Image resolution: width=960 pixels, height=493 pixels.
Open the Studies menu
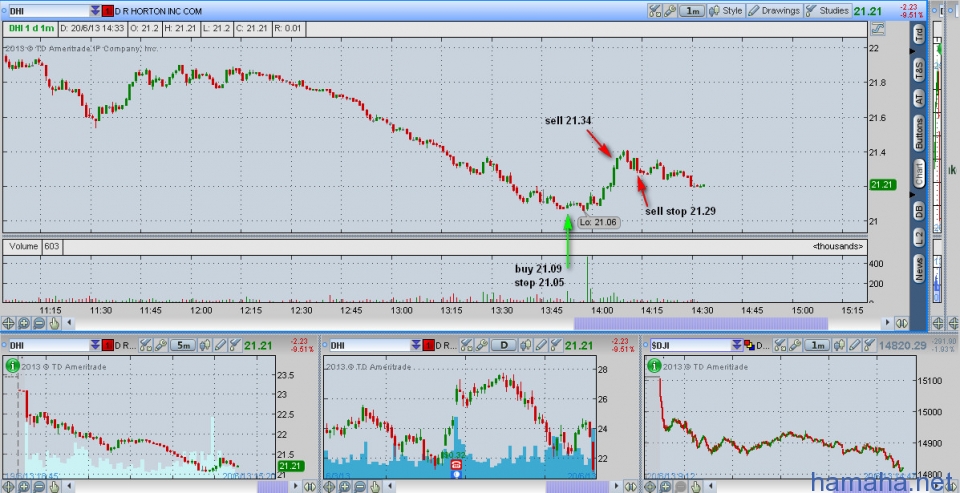coord(827,10)
